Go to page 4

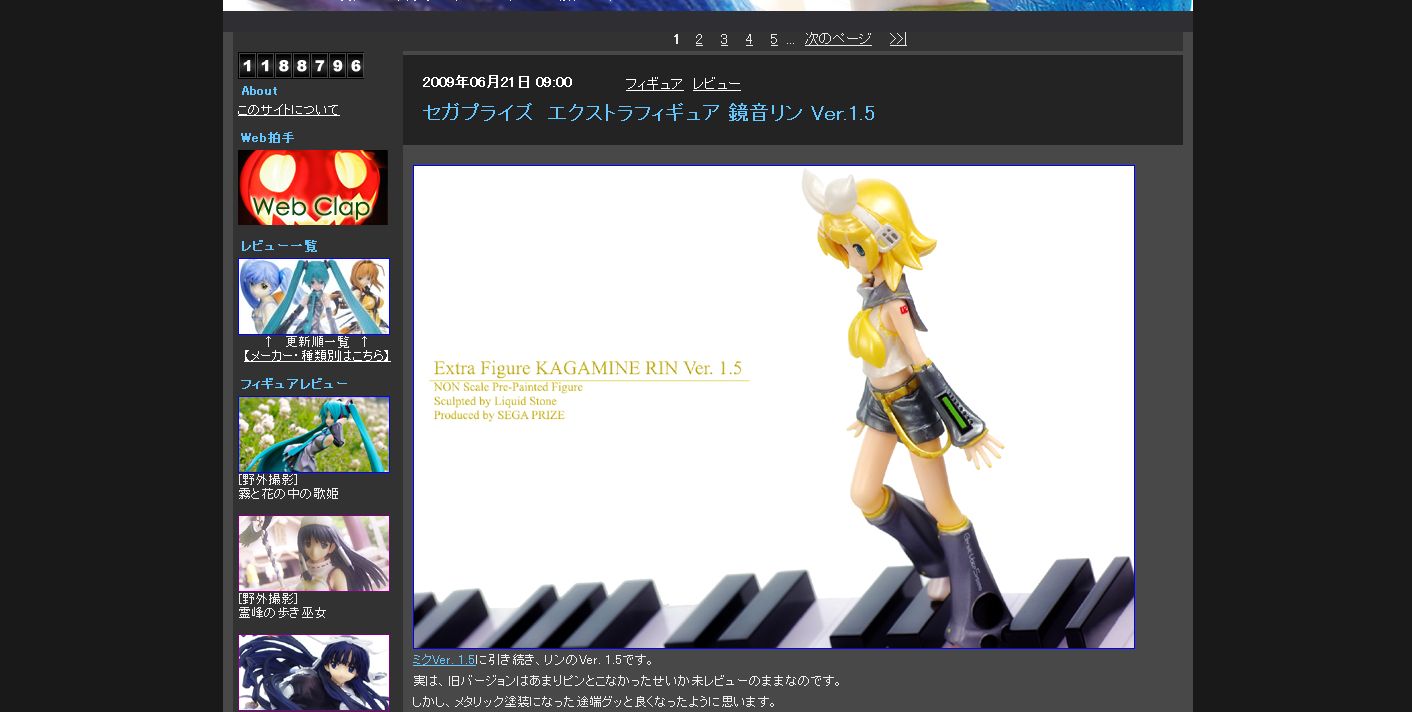click(749, 39)
